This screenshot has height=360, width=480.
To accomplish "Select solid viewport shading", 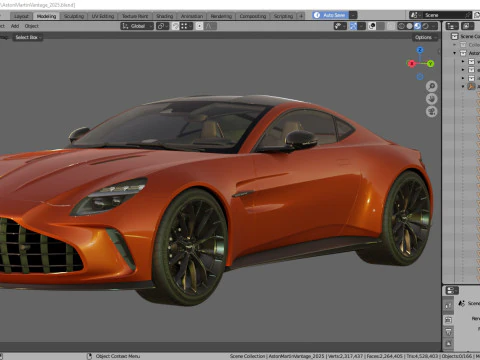I will click(x=410, y=26).
